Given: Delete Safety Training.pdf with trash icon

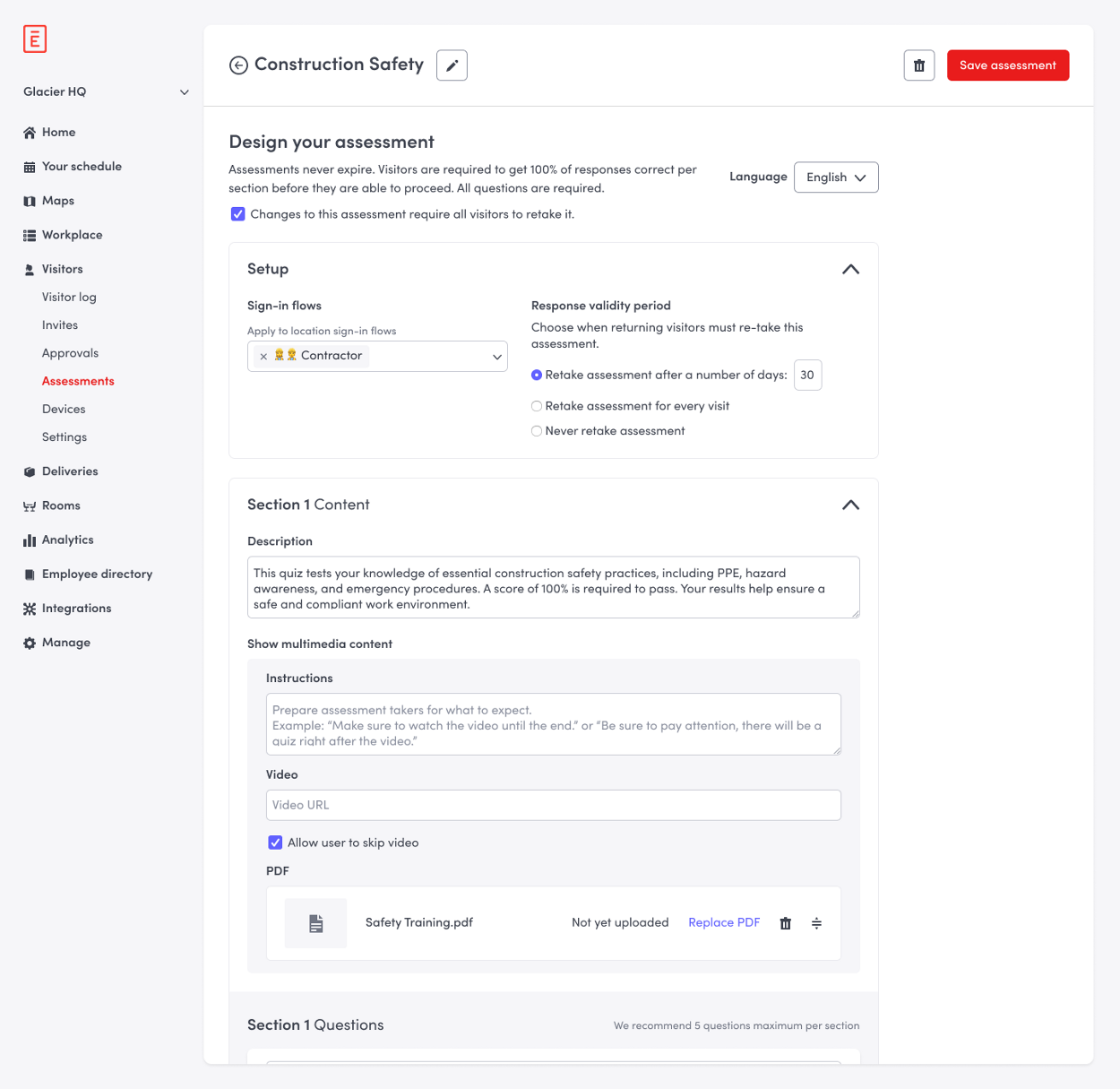Looking at the screenshot, I should [x=786, y=923].
